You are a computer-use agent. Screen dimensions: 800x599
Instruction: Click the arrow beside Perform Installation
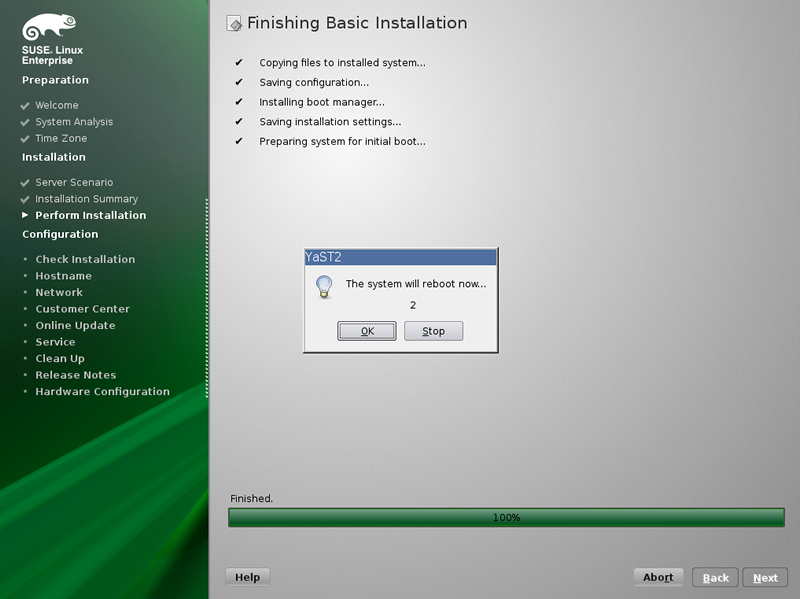[25, 215]
